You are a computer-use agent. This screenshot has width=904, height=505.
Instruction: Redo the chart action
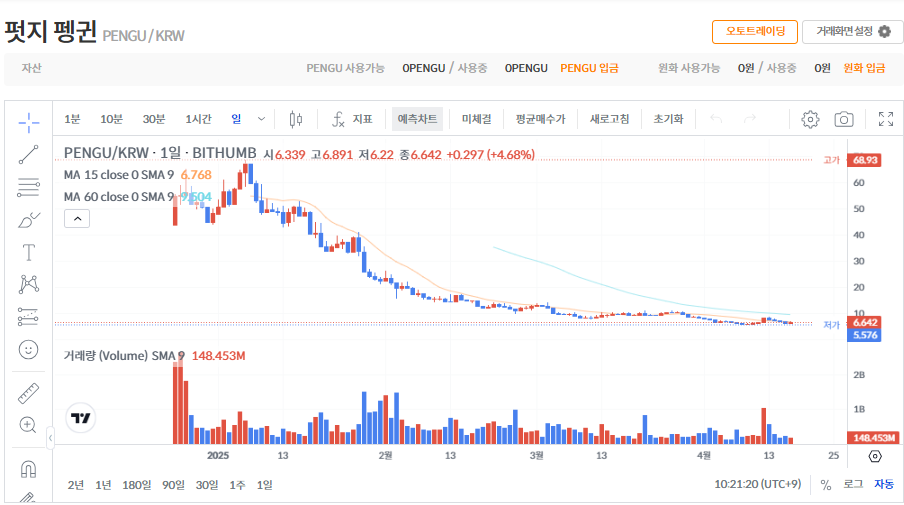[x=749, y=119]
